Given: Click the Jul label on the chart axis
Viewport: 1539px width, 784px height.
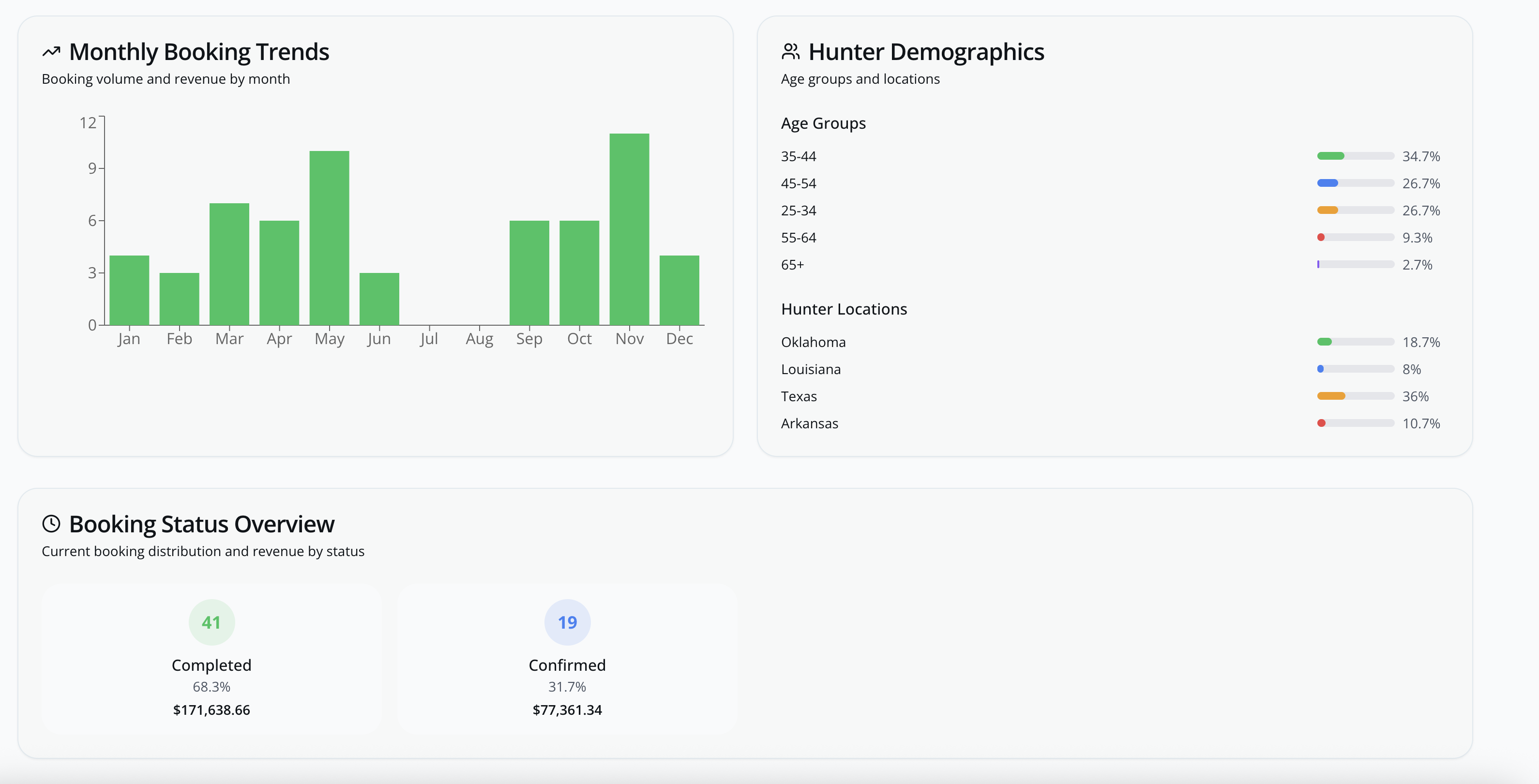Looking at the screenshot, I should [429, 339].
